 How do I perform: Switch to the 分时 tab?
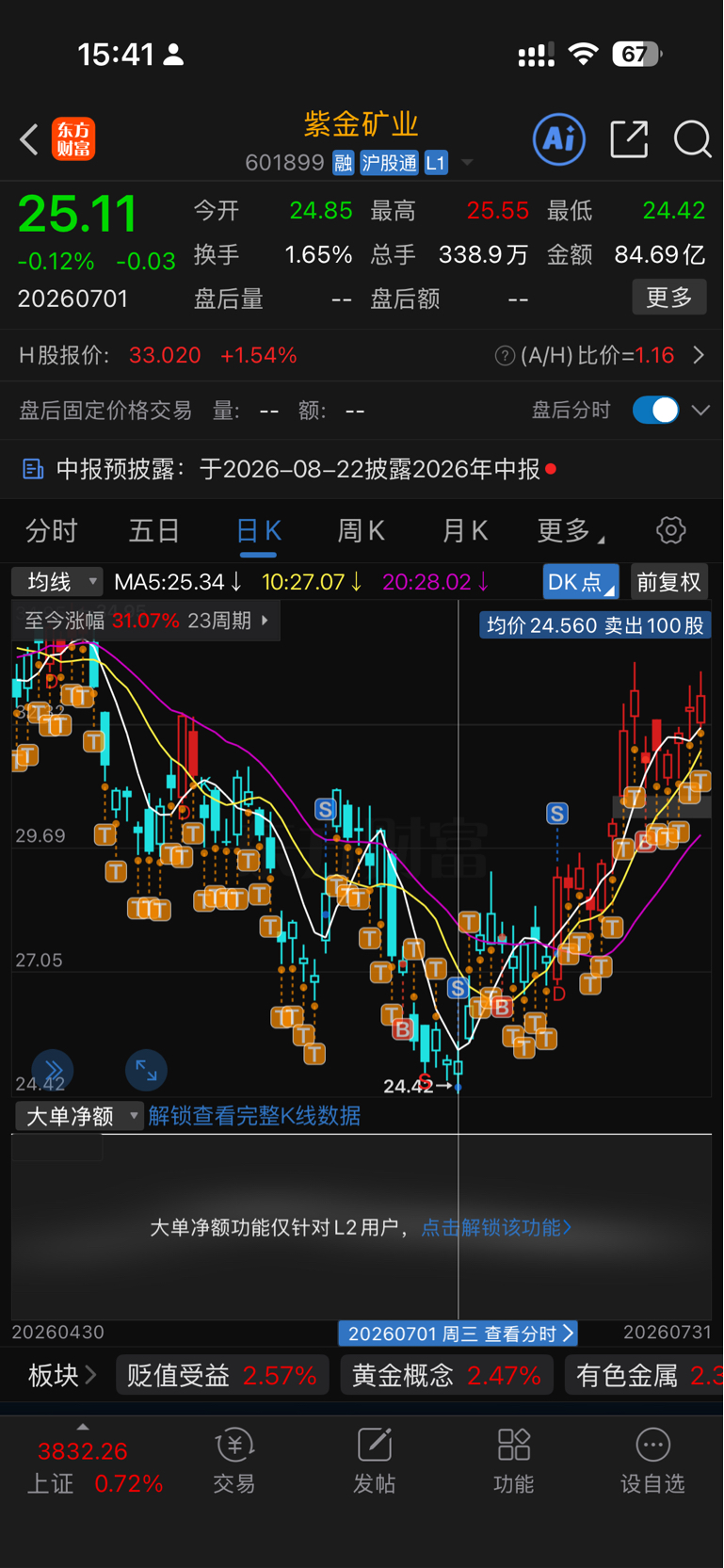click(x=52, y=531)
